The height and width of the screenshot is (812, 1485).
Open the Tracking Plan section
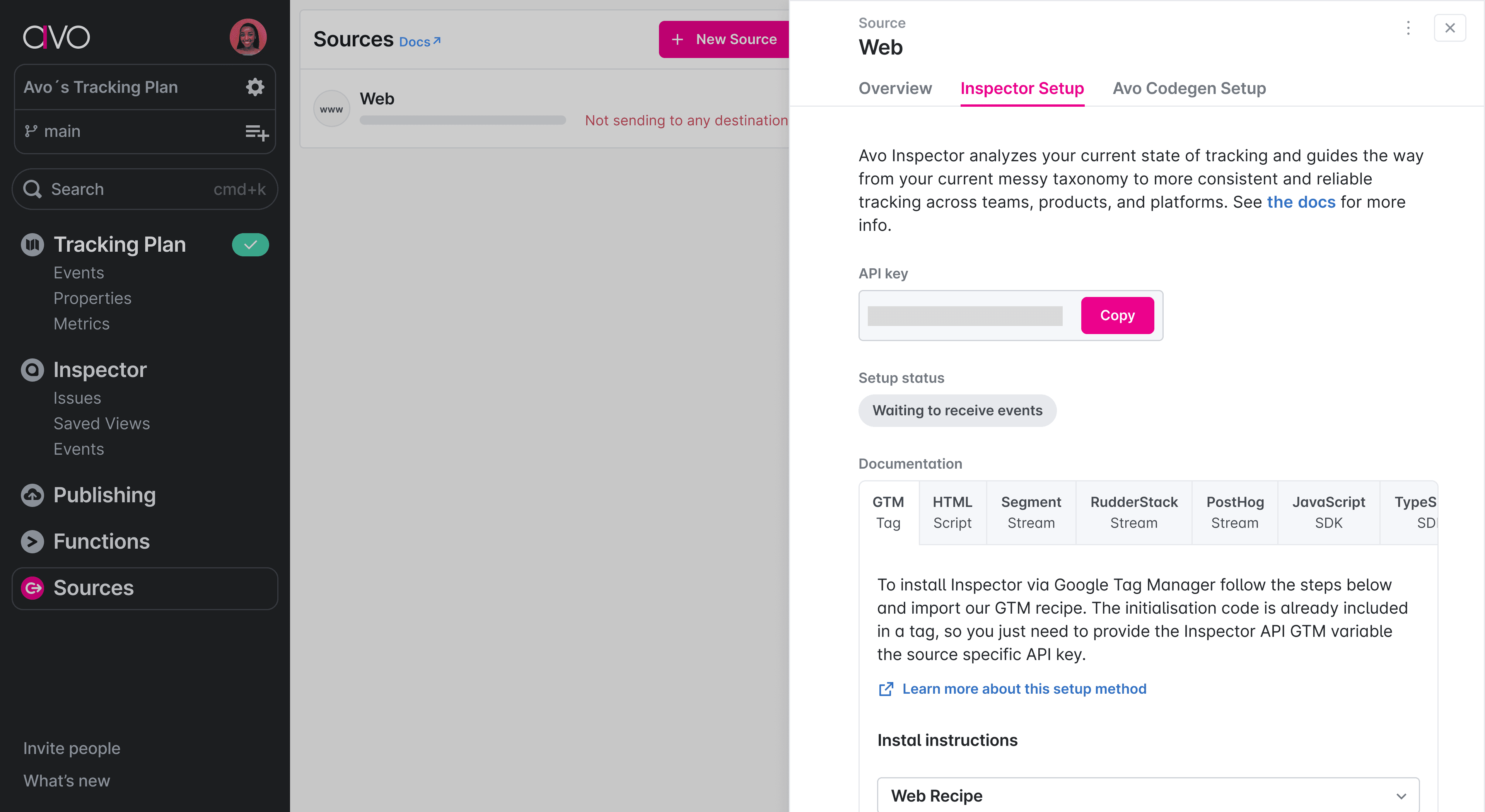click(119, 244)
